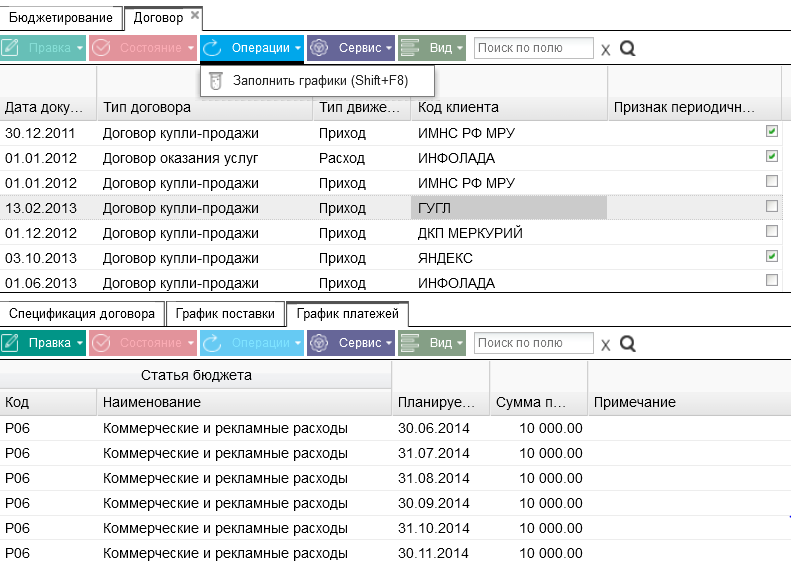
Task: Click the gear icon on upper Сервис button
Action: 319,48
